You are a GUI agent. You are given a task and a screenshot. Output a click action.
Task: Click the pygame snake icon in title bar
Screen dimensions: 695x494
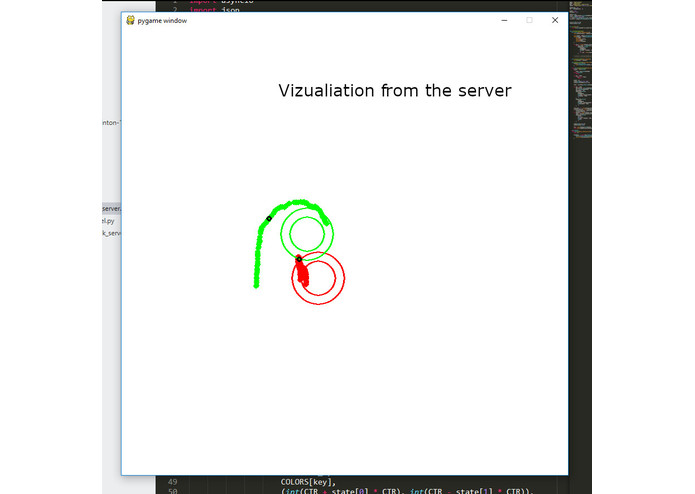tap(130, 20)
